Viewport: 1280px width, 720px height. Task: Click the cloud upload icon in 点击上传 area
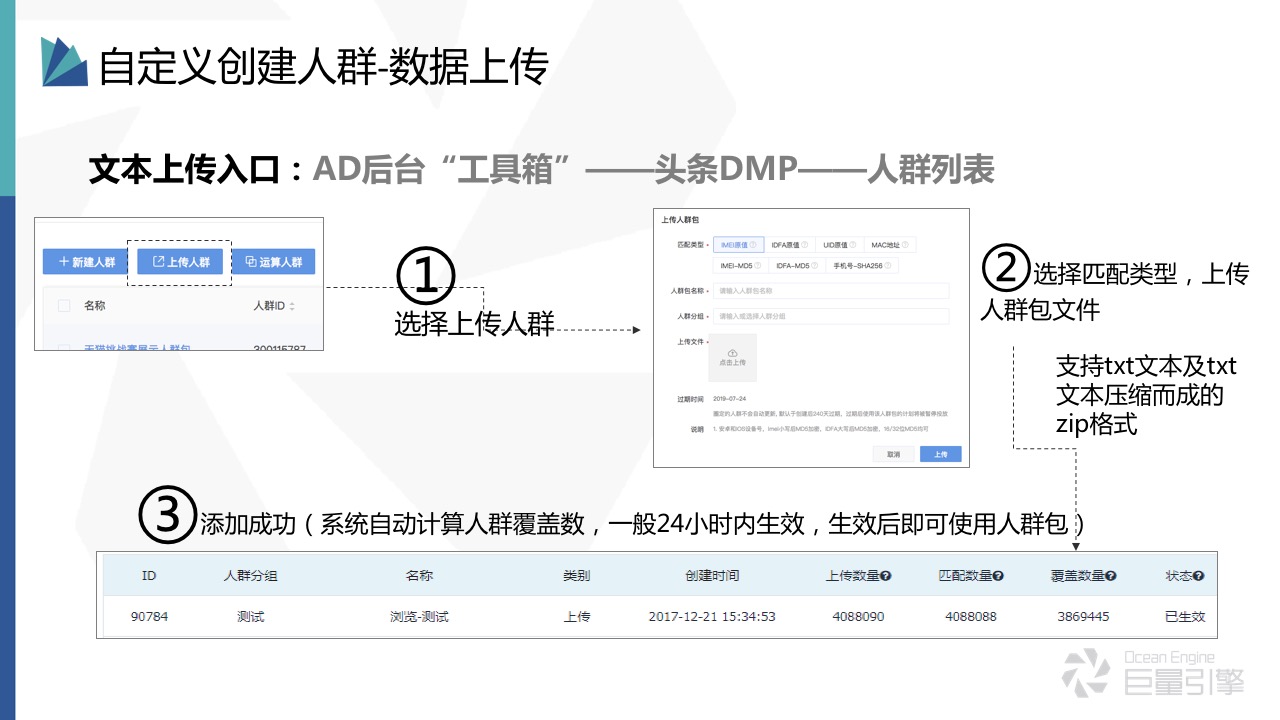click(x=732, y=353)
